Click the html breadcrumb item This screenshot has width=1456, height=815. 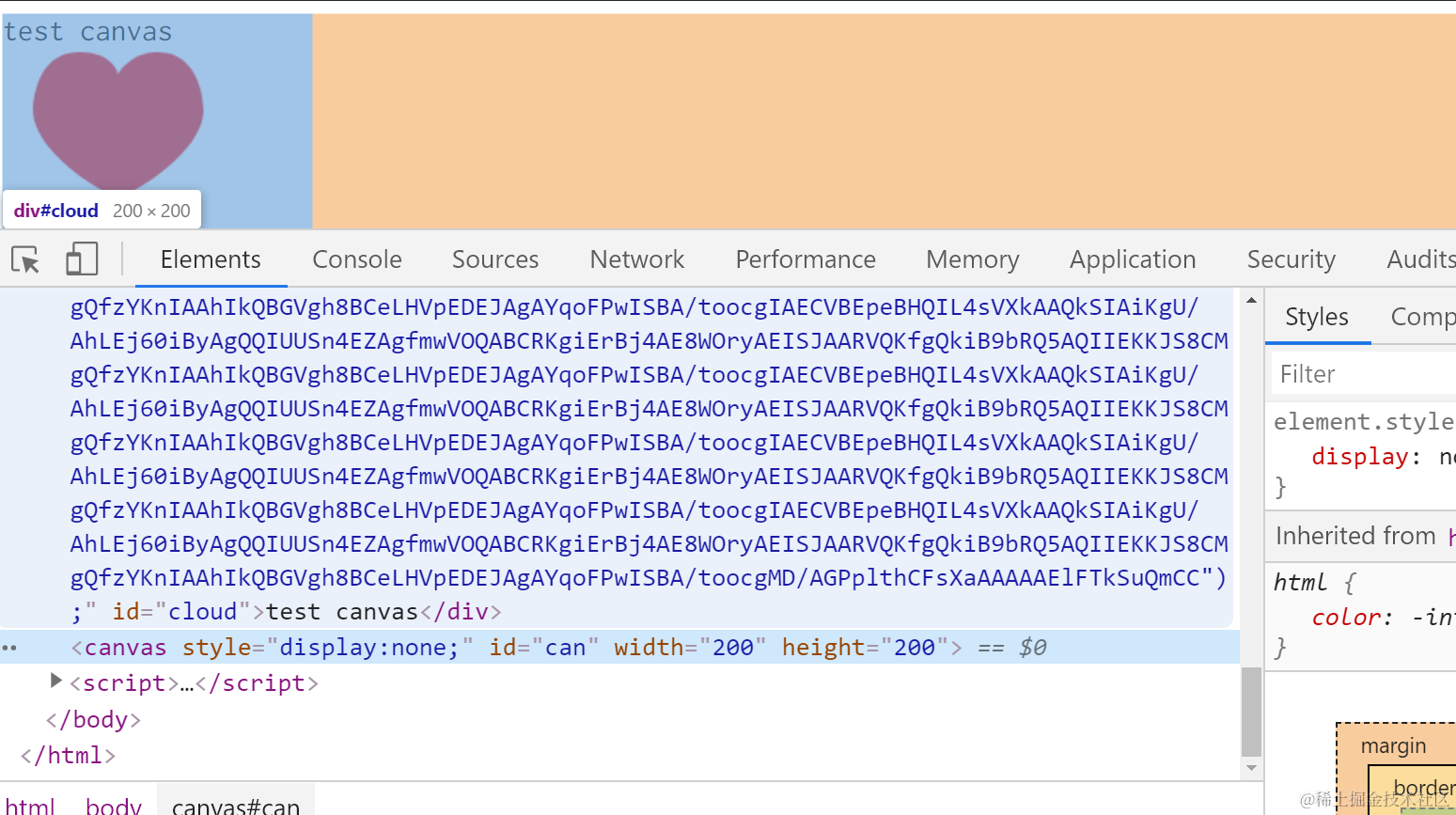(31, 805)
